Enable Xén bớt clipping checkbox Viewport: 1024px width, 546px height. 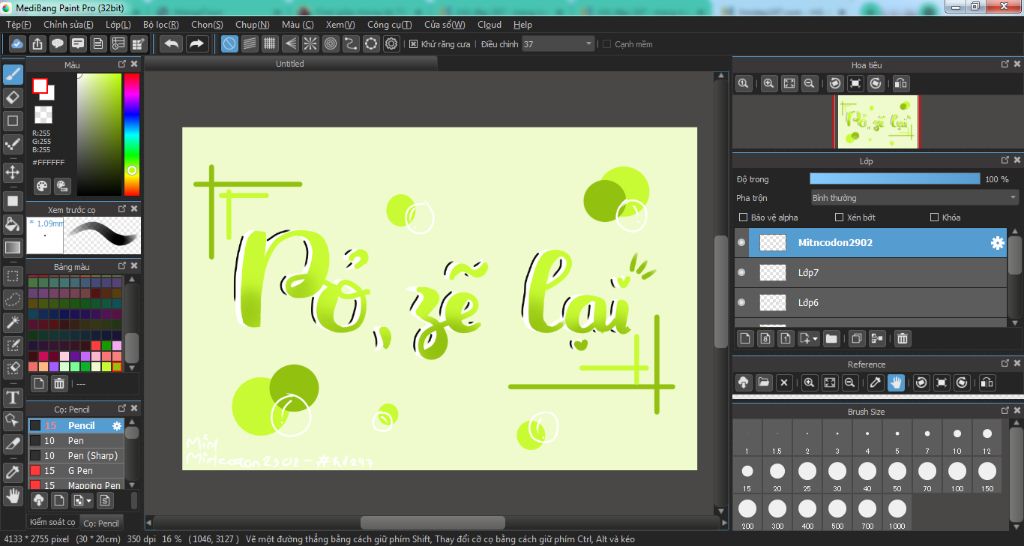coord(839,217)
